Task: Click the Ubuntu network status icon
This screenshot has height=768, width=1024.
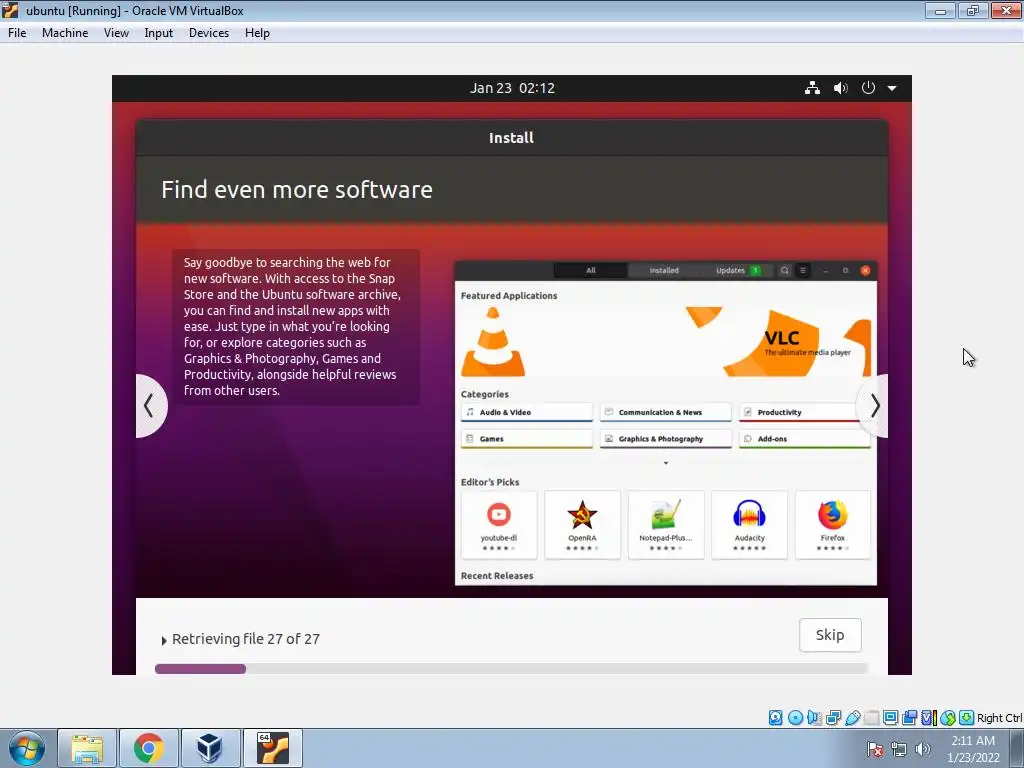Action: coord(812,88)
